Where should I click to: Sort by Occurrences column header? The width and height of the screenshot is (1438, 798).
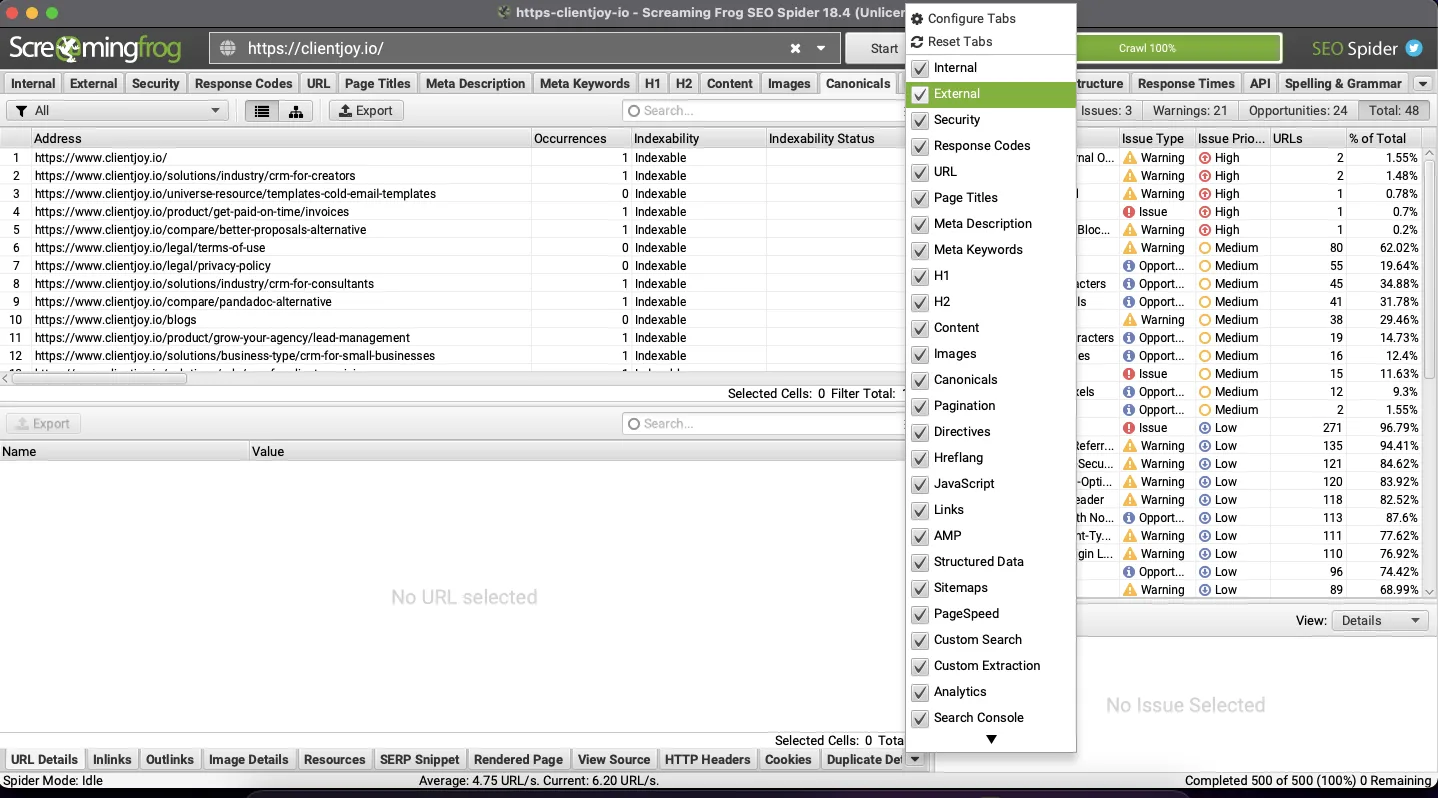pos(581,139)
